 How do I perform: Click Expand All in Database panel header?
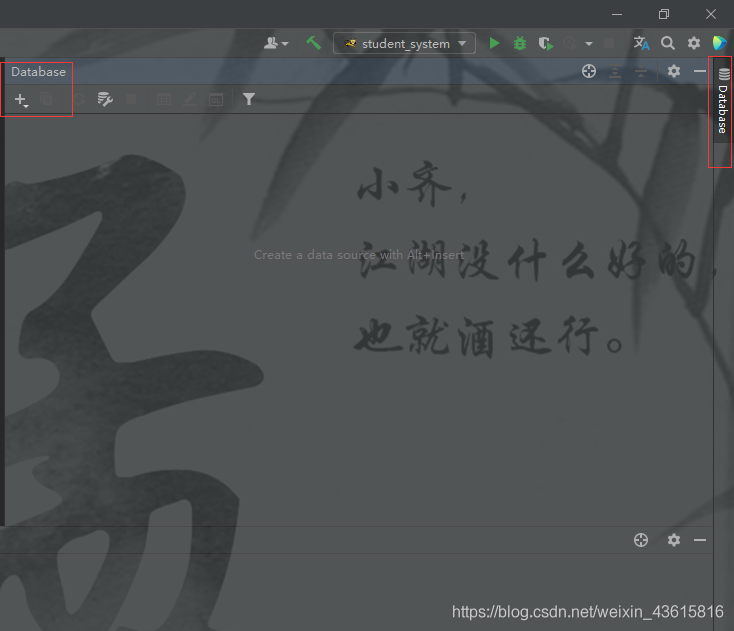click(615, 72)
